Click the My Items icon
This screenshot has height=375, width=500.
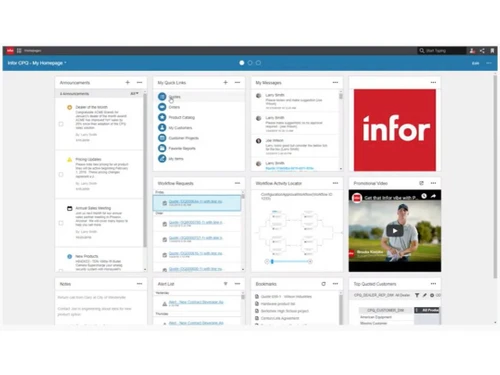[162, 159]
